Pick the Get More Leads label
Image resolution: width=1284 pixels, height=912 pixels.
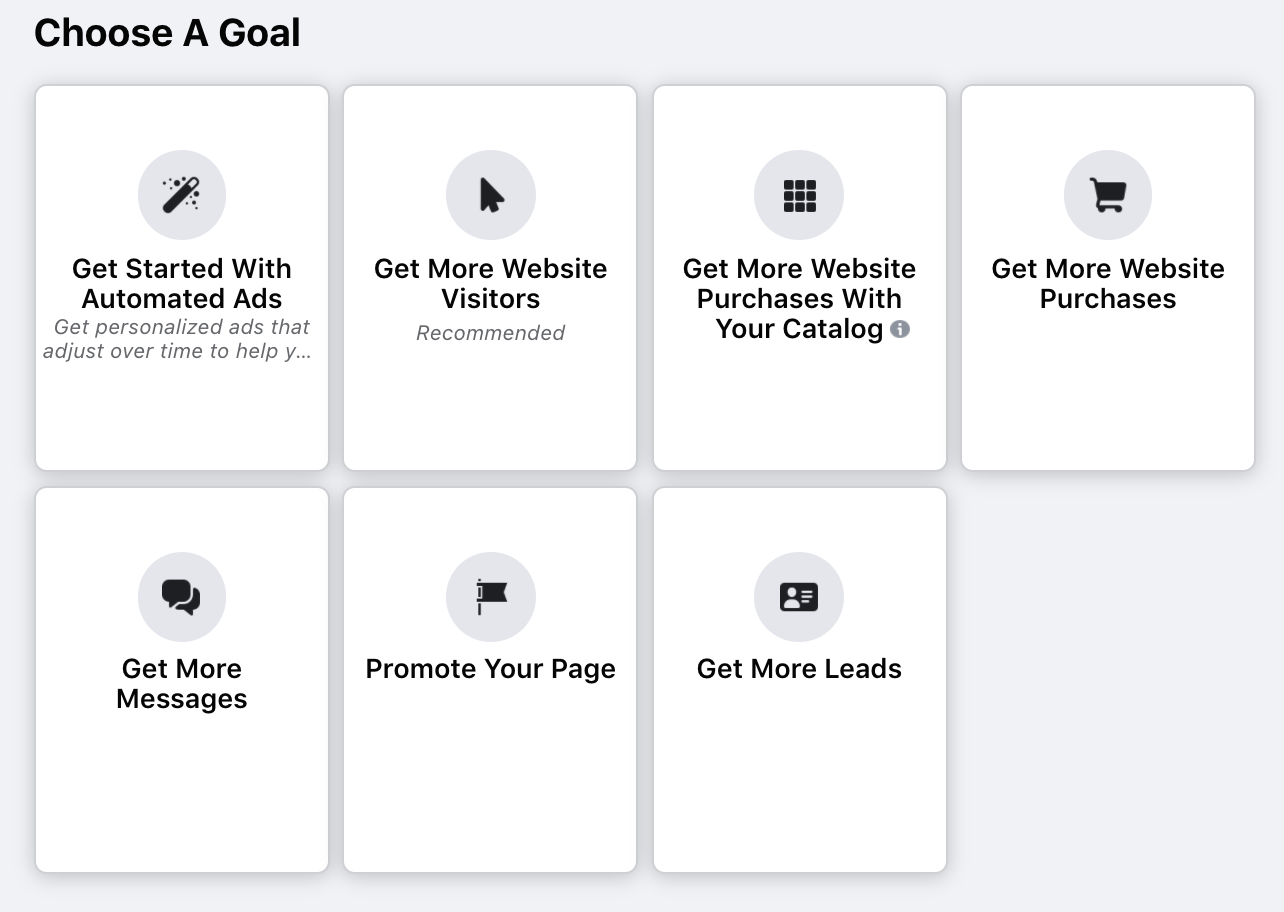click(799, 669)
